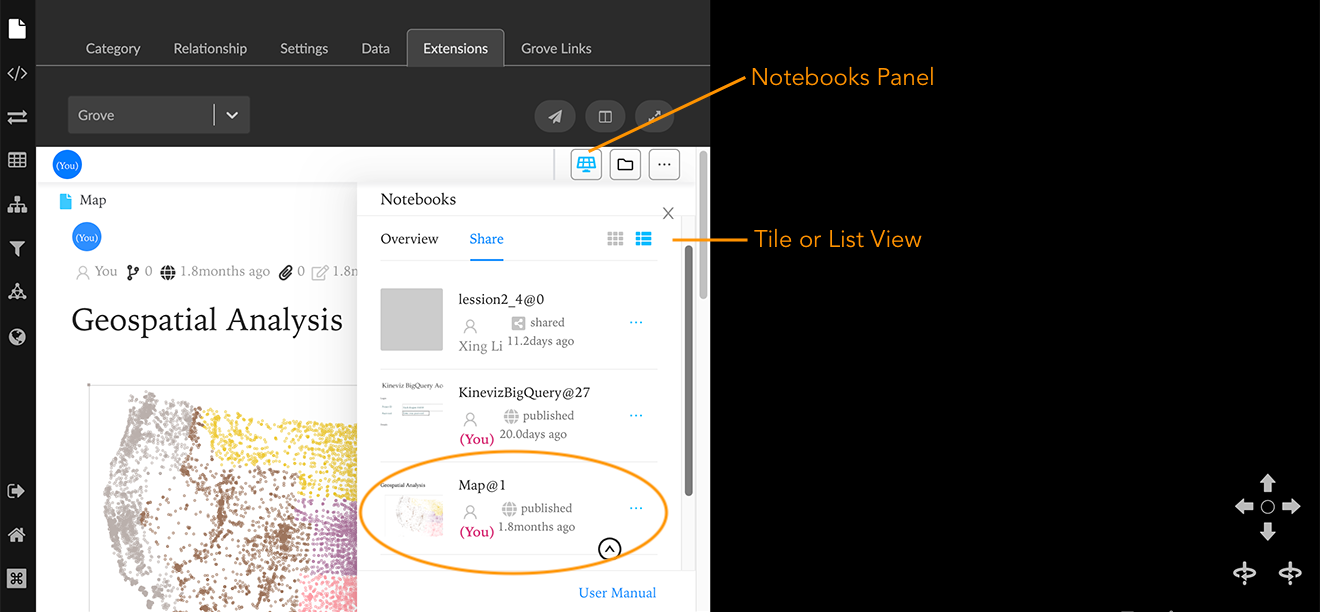Toggle fullscreen with the expand arrows icon
This screenshot has width=1320, height=612.
pyautogui.click(x=654, y=116)
